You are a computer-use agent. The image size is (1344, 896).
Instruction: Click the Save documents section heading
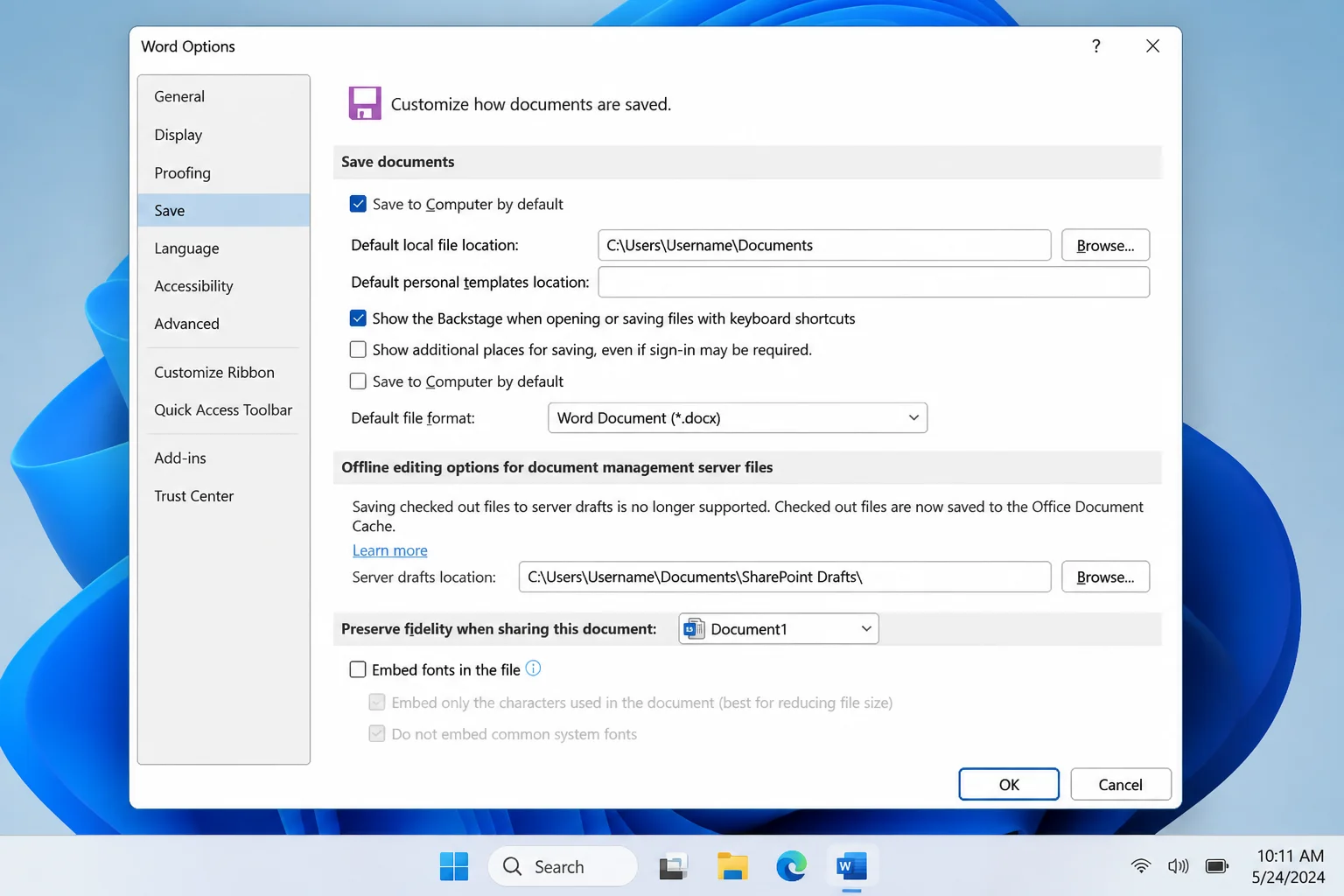[398, 162]
